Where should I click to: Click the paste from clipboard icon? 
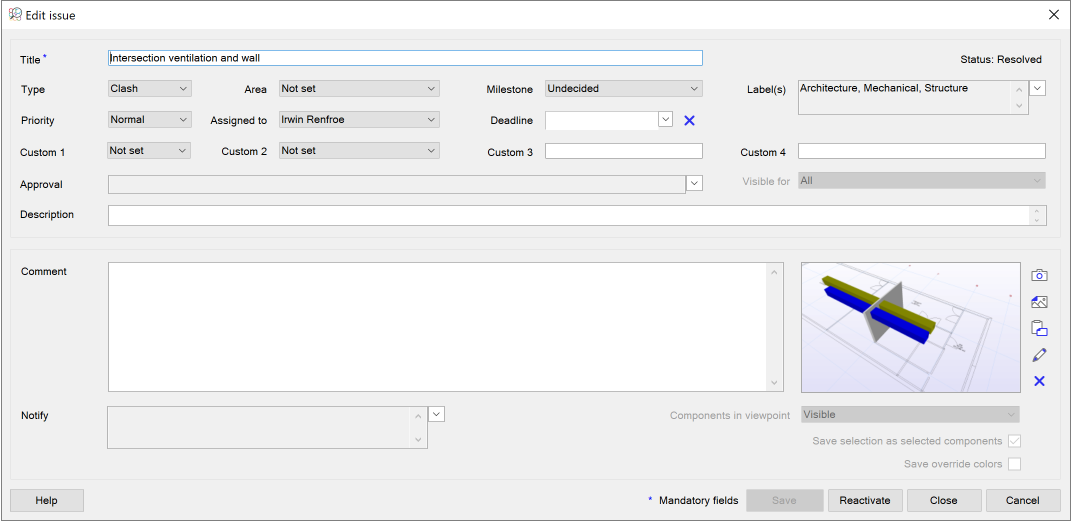point(1039,329)
